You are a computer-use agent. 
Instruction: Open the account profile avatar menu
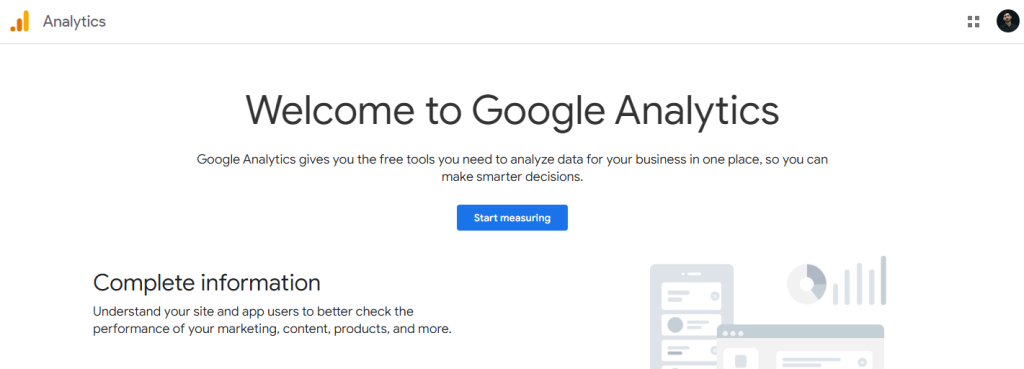pos(1008,22)
